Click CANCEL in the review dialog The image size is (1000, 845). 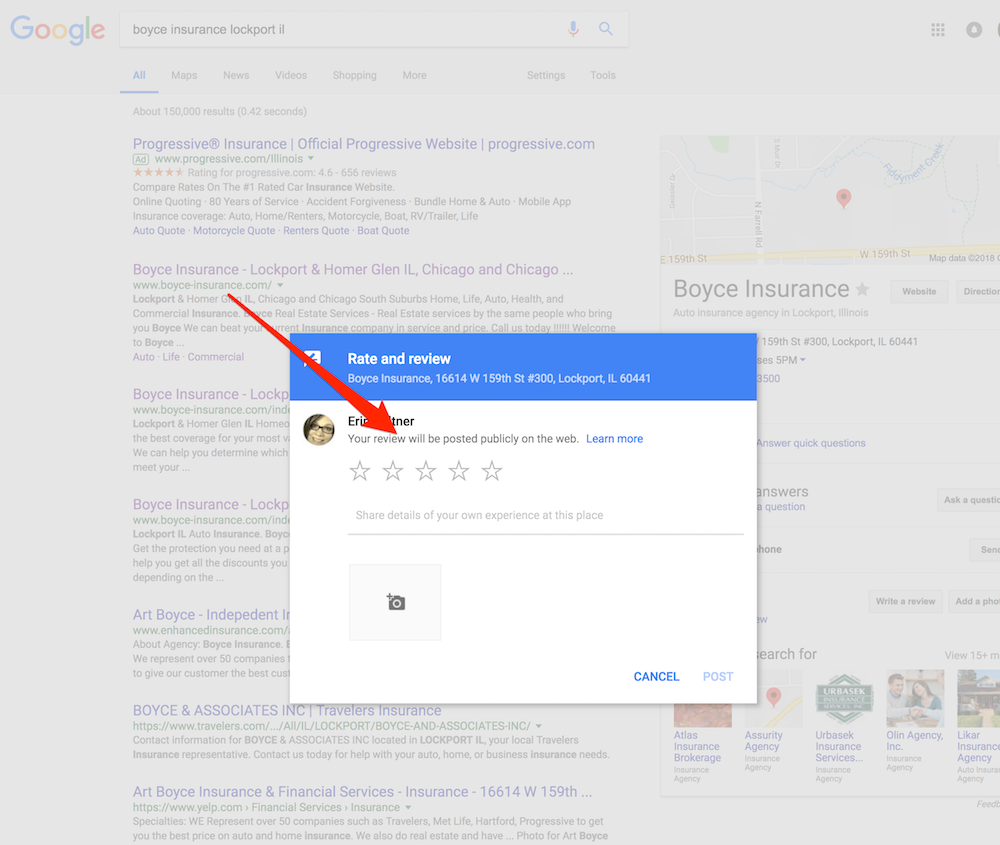(656, 677)
